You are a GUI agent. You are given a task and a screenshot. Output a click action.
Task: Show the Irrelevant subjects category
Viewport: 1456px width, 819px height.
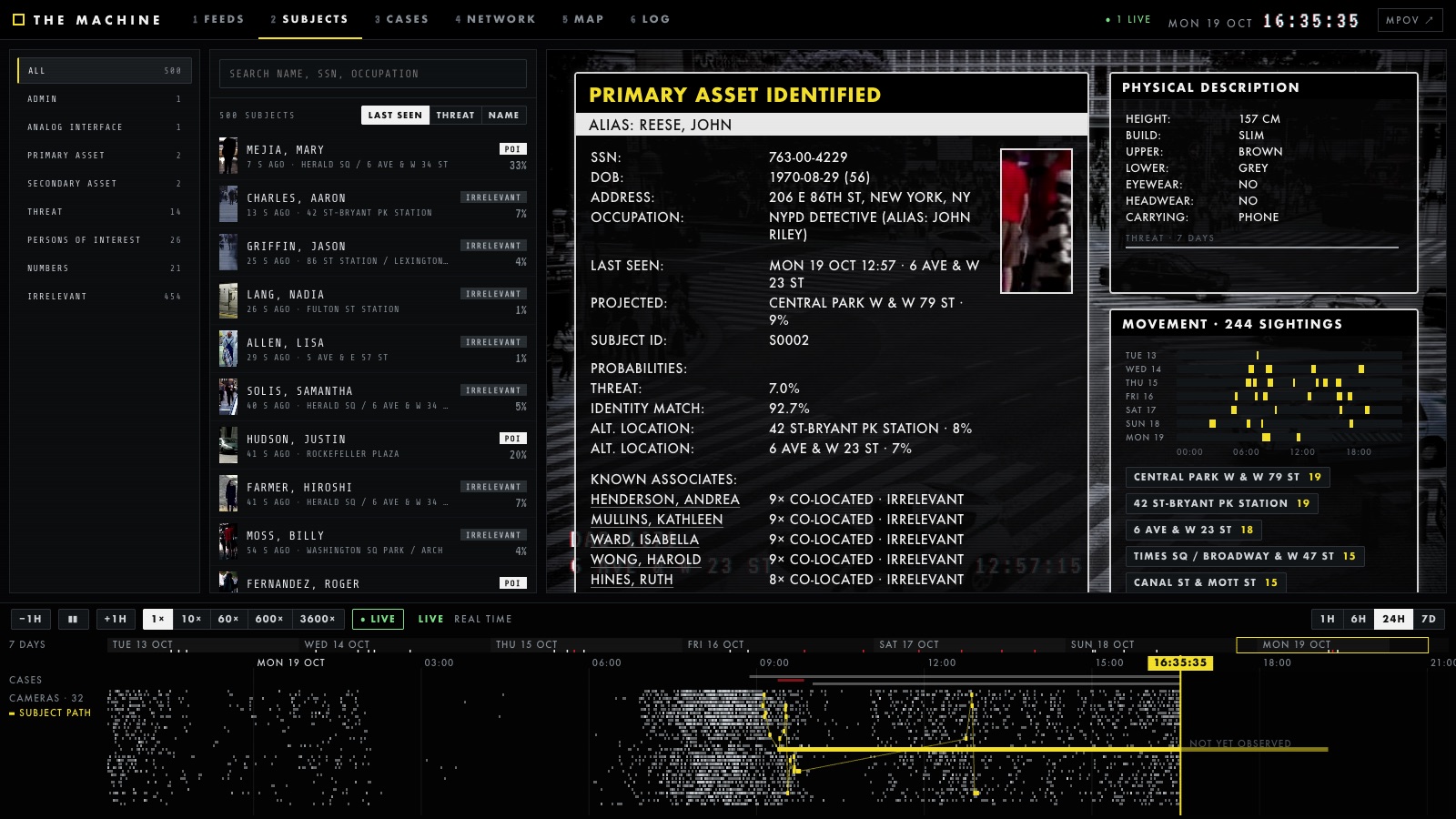pos(104,297)
